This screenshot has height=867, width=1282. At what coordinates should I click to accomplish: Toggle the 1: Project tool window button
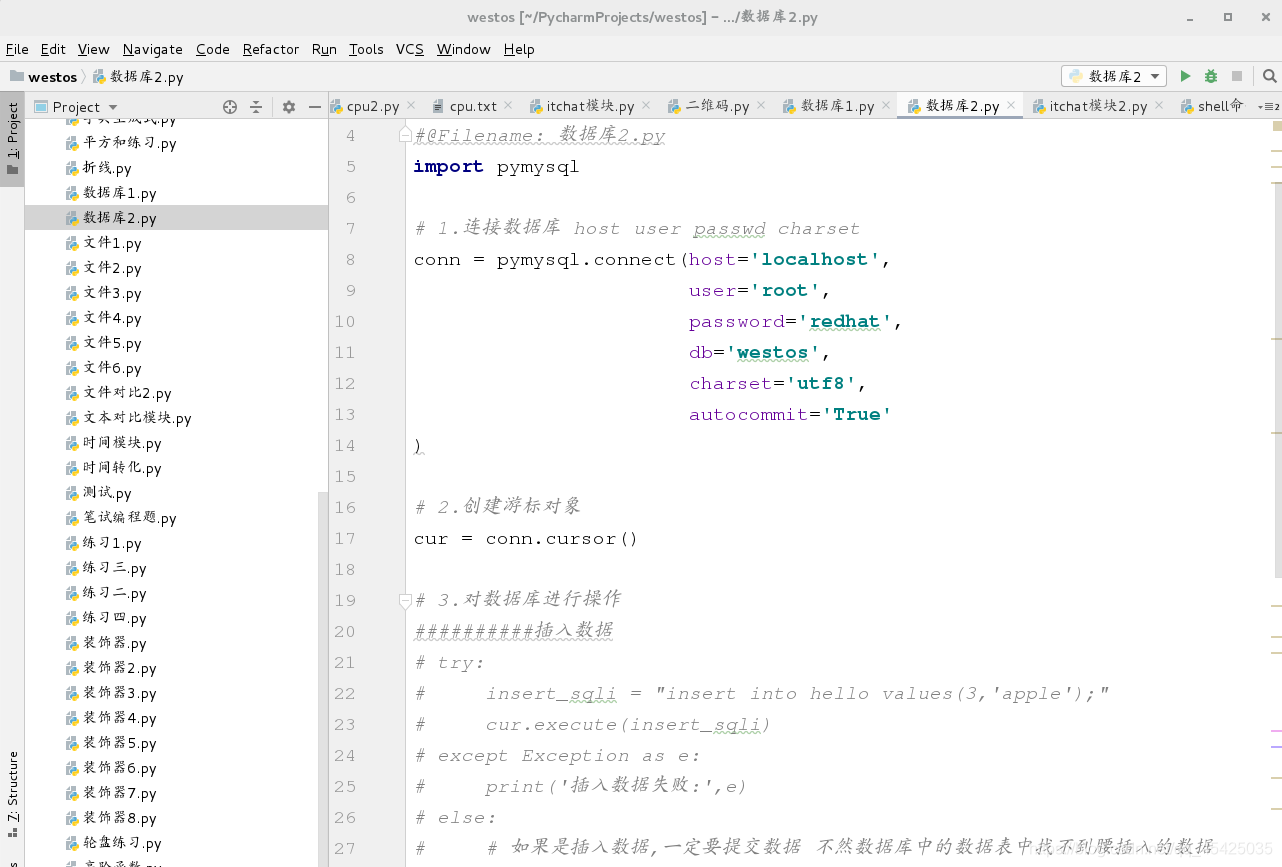pos(12,138)
